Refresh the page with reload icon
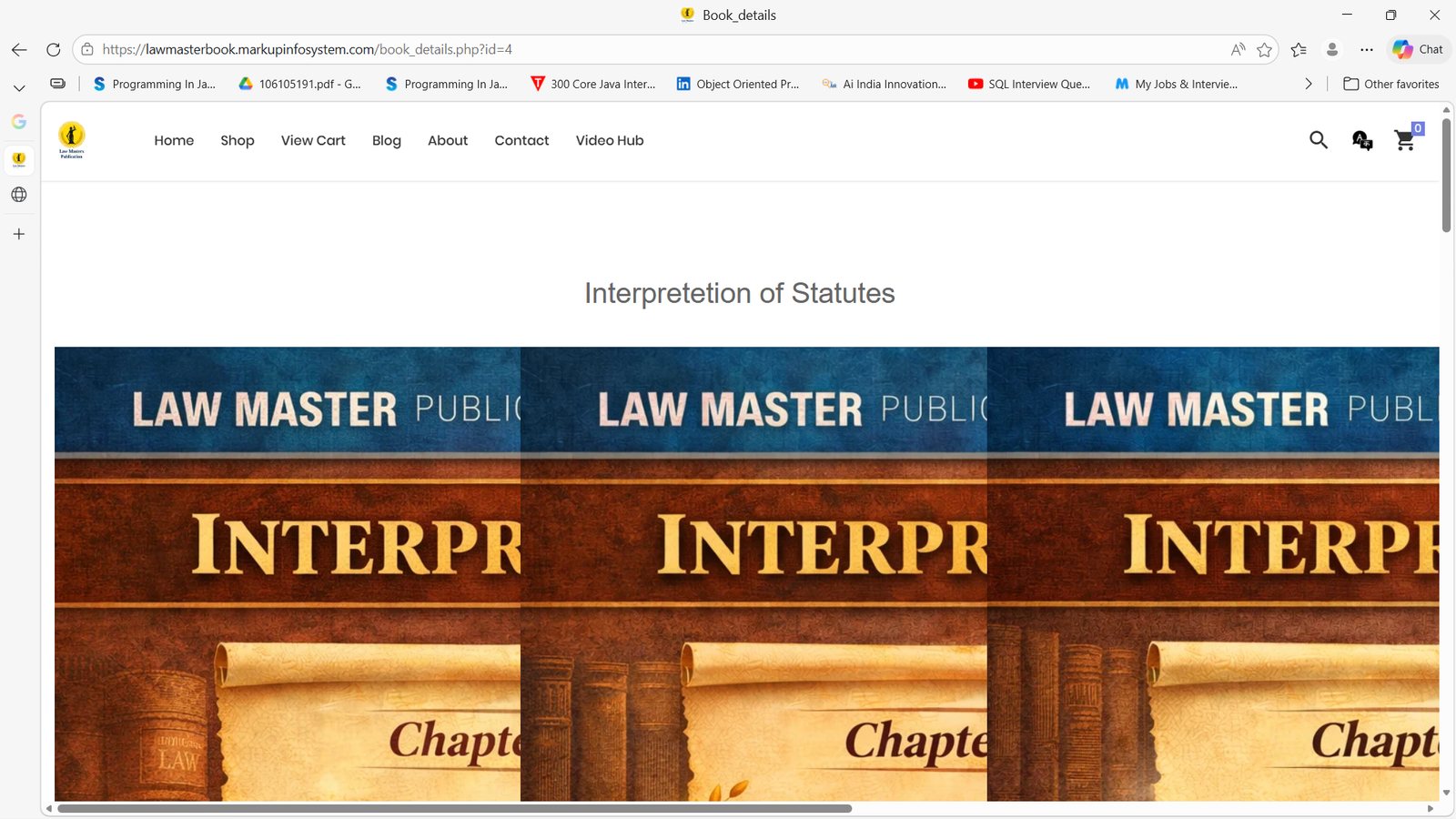Image resolution: width=1456 pixels, height=819 pixels. pos(54,50)
